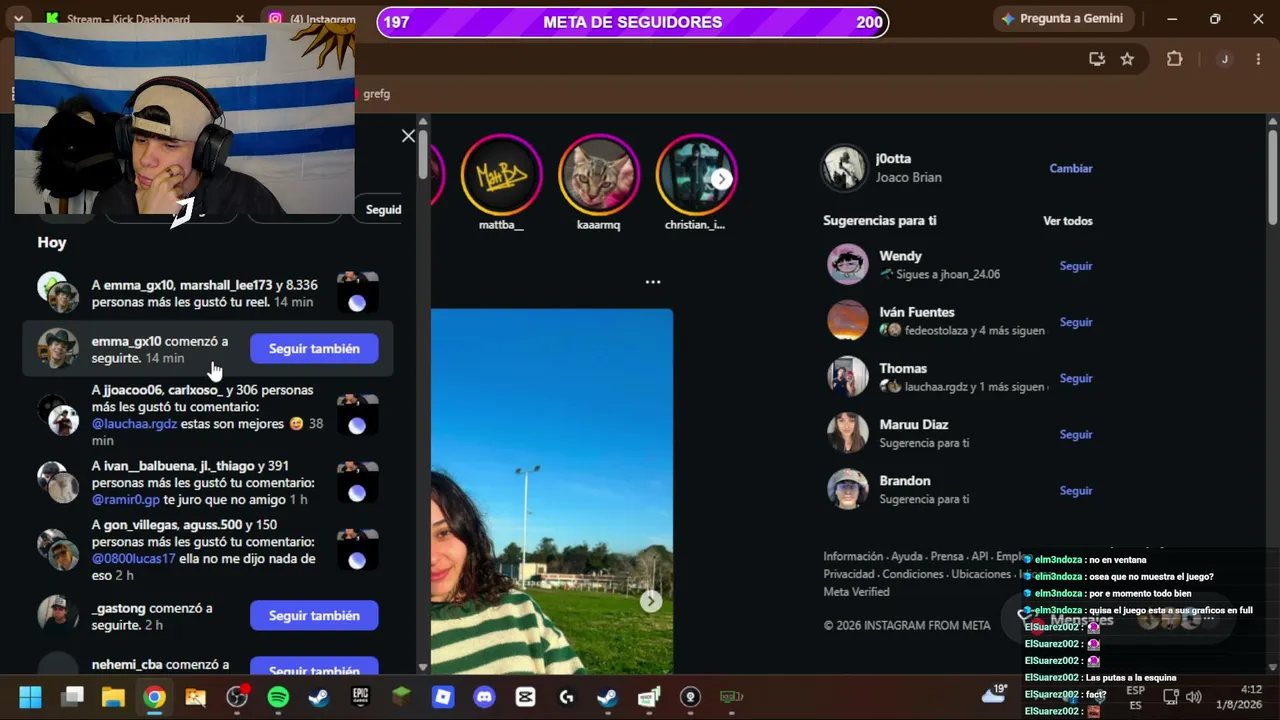The height and width of the screenshot is (720, 1280).
Task: Click install app icon in address bar
Action: point(1096,59)
